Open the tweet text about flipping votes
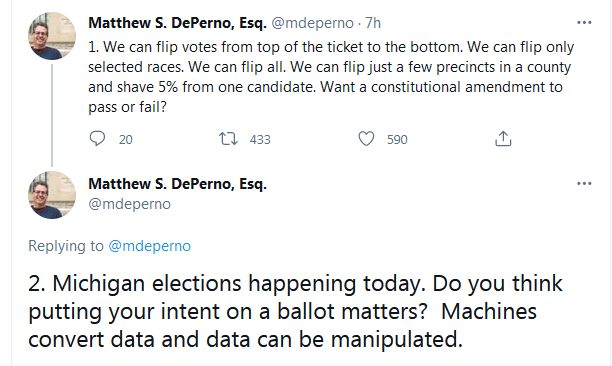612x366 pixels. point(331,77)
